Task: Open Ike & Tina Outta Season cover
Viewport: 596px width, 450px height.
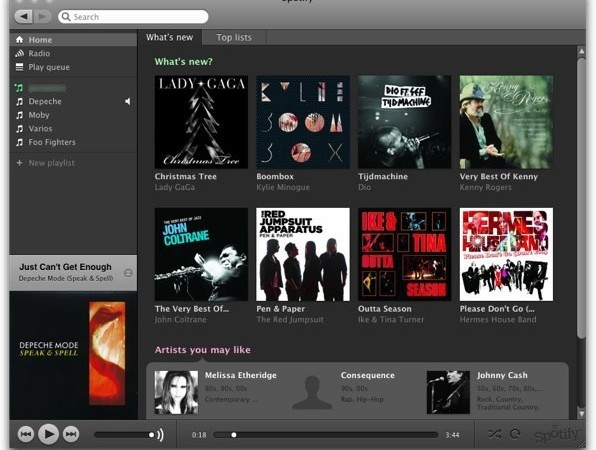Action: point(404,254)
